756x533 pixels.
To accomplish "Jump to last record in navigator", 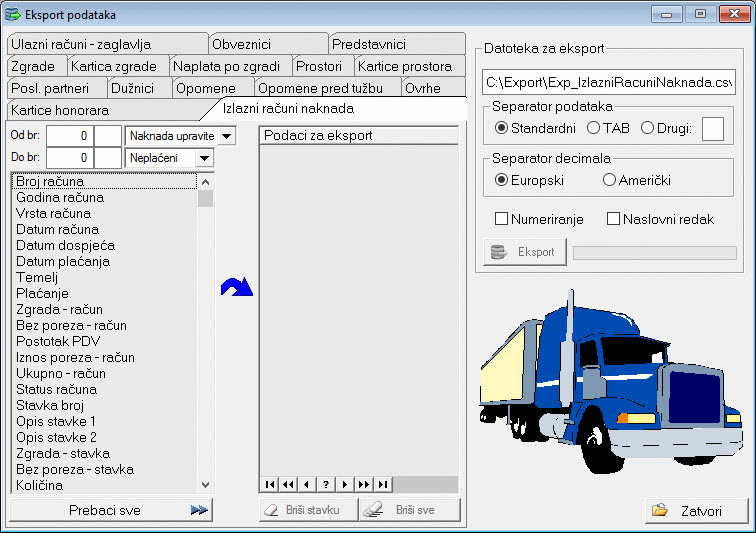I will click(382, 484).
